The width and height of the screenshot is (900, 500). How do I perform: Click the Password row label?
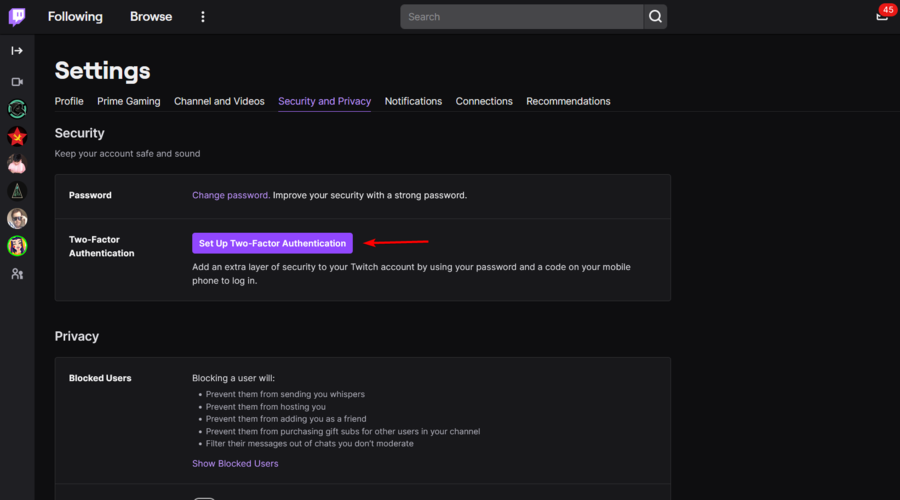(x=90, y=195)
